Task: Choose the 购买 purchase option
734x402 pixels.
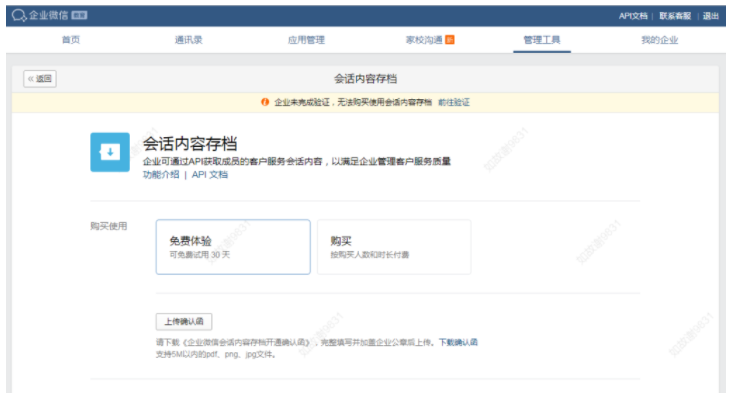Action: (393, 247)
